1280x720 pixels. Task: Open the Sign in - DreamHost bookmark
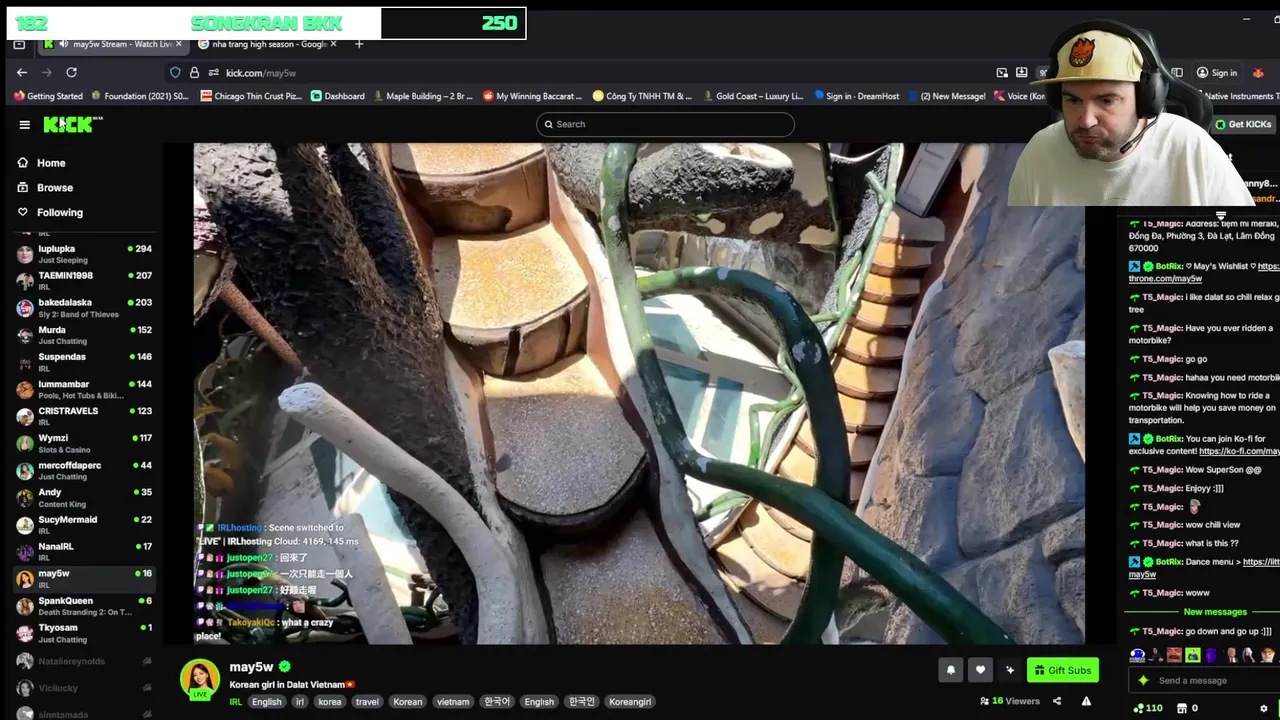(x=855, y=96)
